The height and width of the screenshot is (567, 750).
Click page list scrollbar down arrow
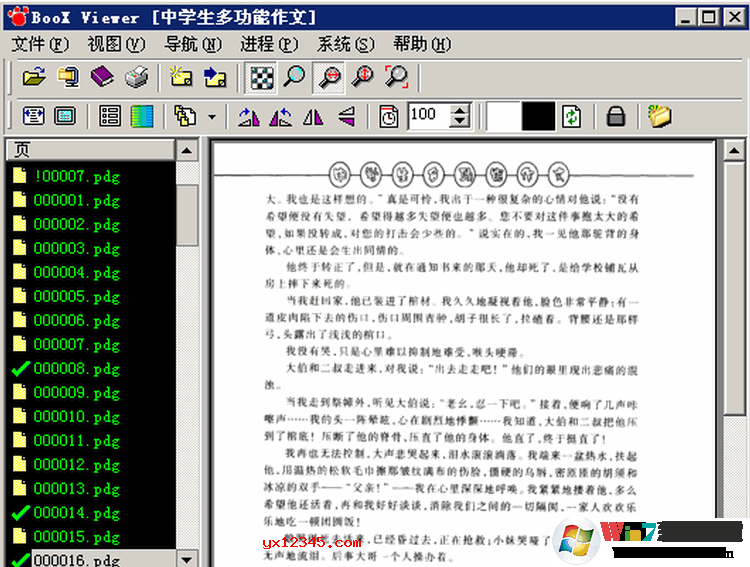187,558
